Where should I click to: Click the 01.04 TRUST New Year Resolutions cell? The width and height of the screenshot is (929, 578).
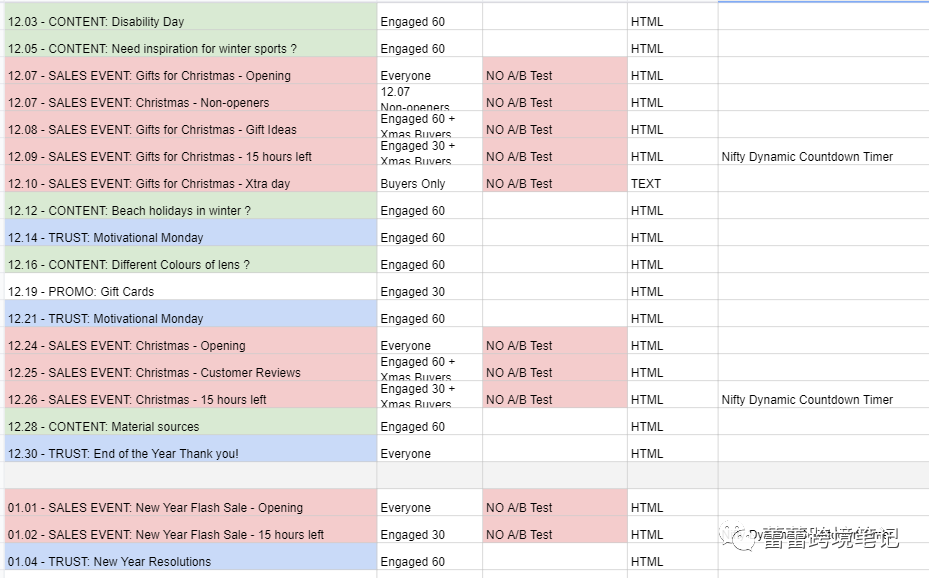(x=191, y=557)
